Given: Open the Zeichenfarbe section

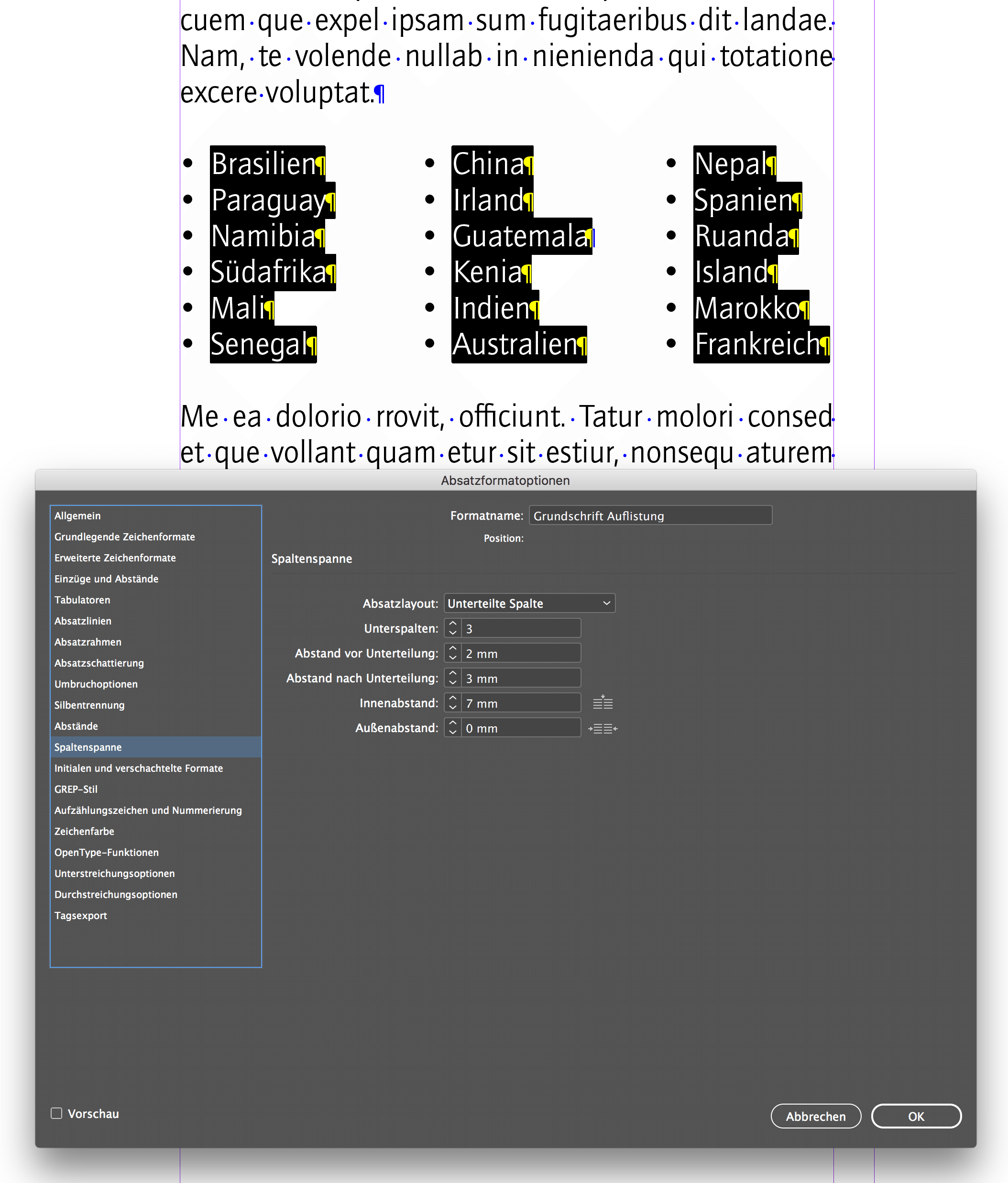Looking at the screenshot, I should tap(85, 831).
